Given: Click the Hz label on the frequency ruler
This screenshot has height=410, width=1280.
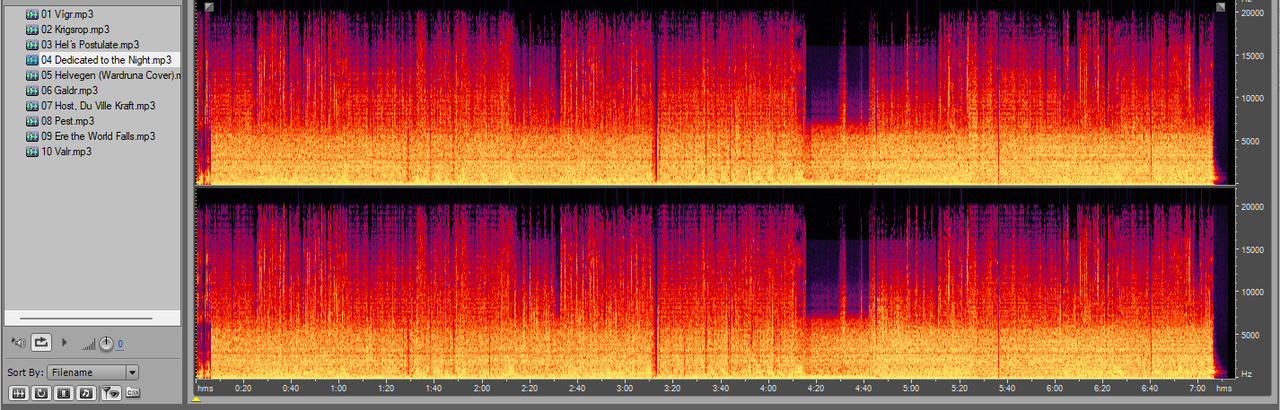Looking at the screenshot, I should tap(1246, 373).
